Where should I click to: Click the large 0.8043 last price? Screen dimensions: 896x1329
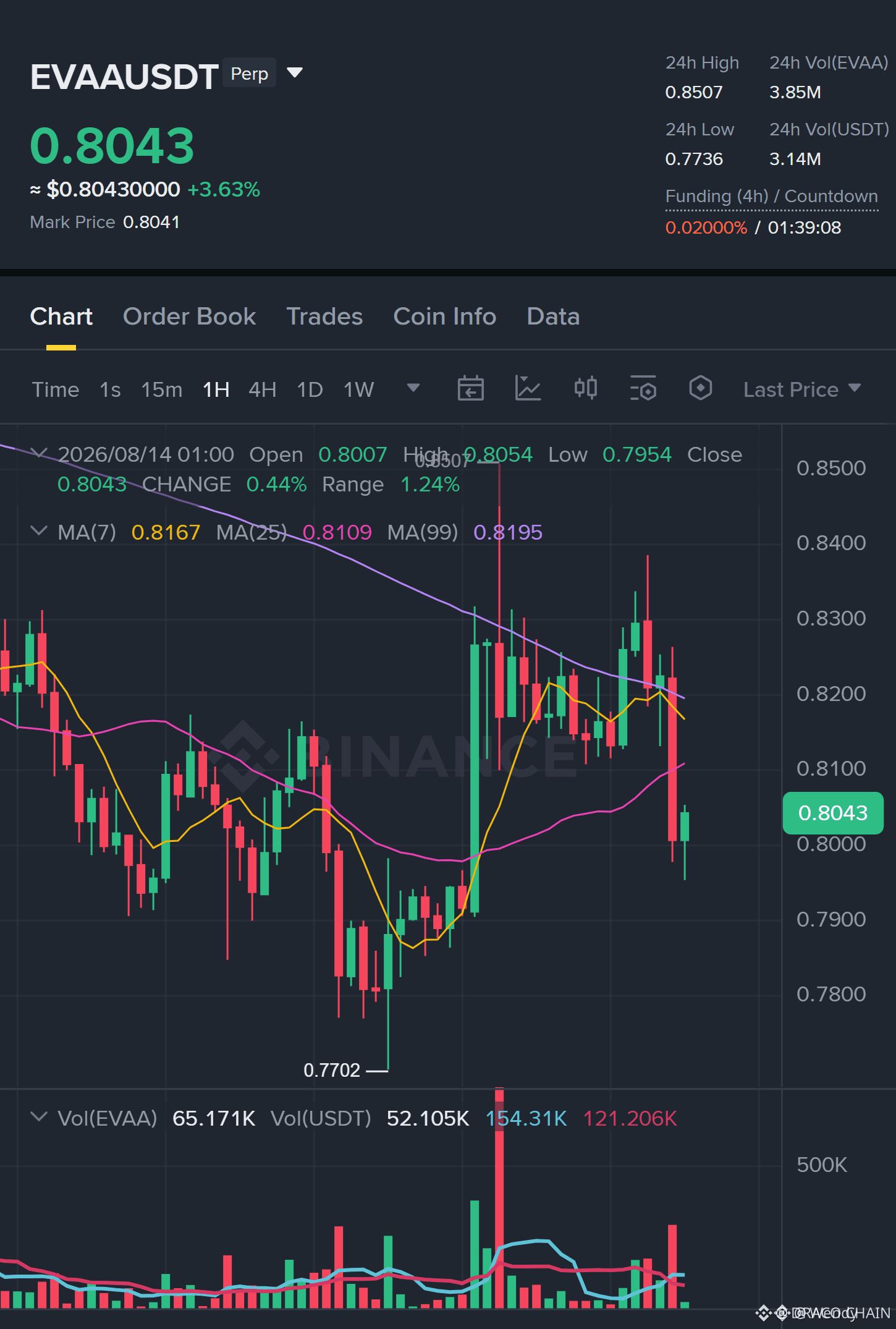pyautogui.click(x=112, y=146)
